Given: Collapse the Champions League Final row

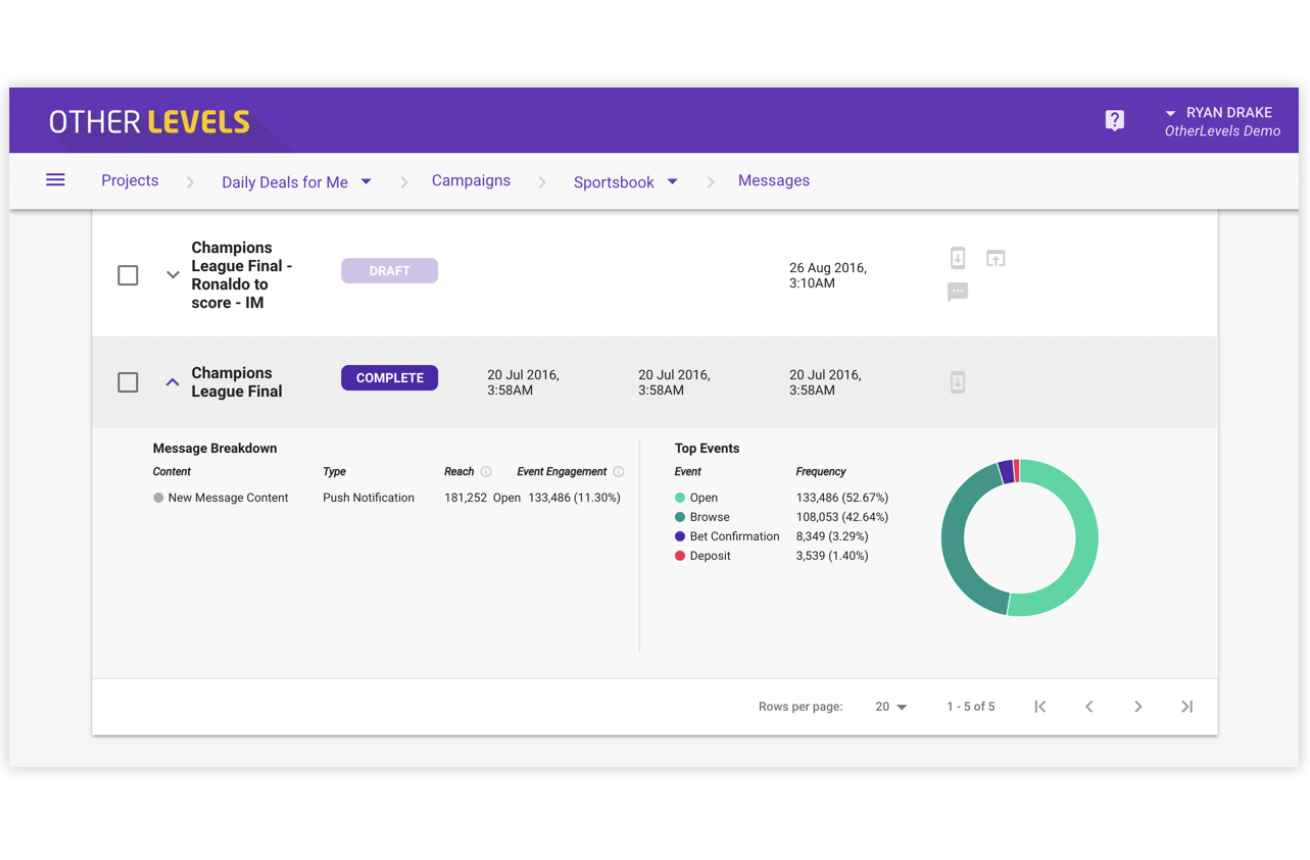Looking at the screenshot, I should coord(172,382).
